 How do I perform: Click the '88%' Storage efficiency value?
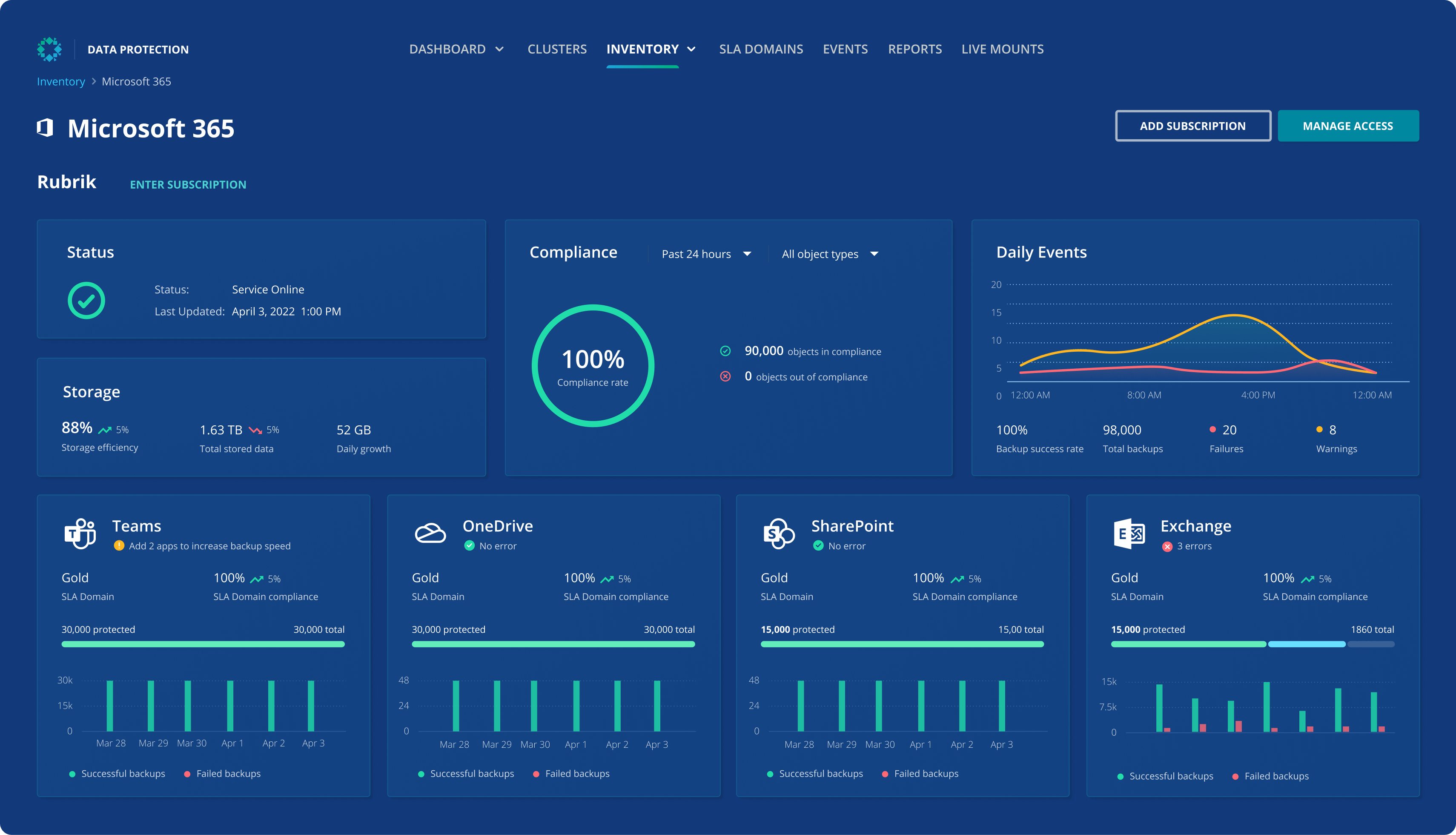pyautogui.click(x=77, y=428)
